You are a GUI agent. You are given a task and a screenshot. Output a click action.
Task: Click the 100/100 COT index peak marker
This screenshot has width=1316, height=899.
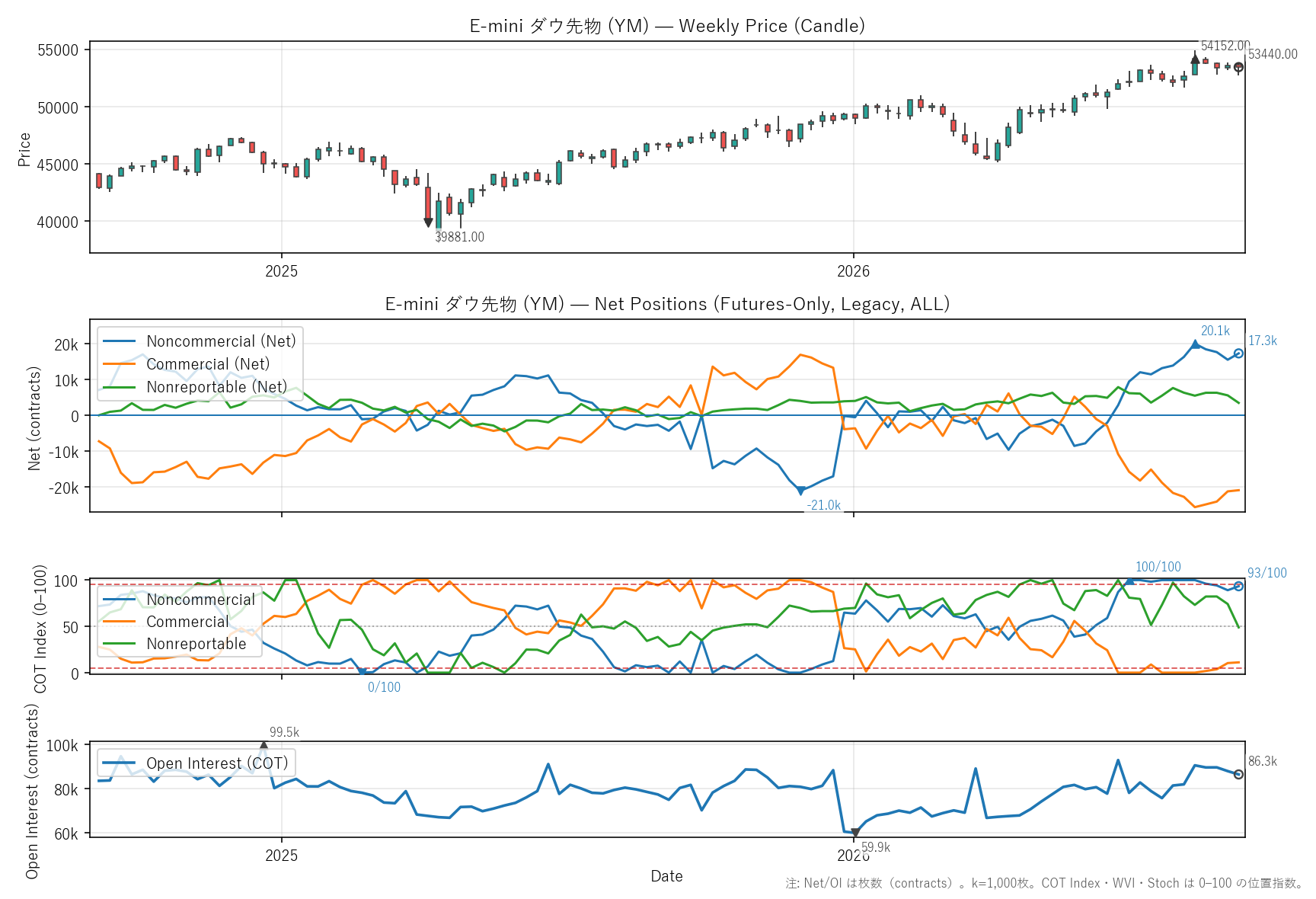click(1129, 581)
